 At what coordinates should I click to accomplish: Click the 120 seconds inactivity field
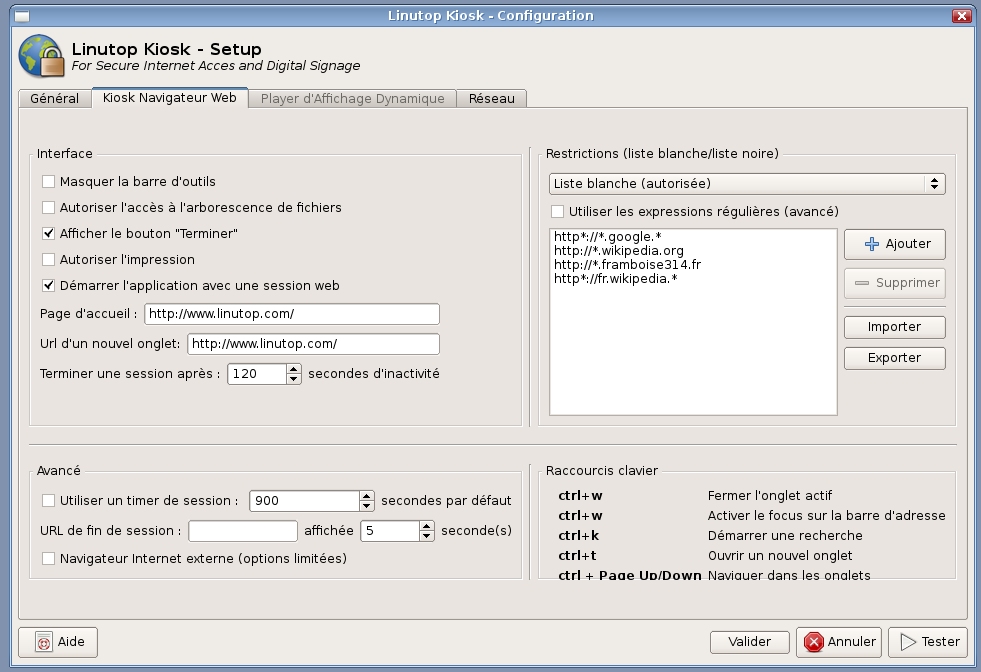[257, 374]
